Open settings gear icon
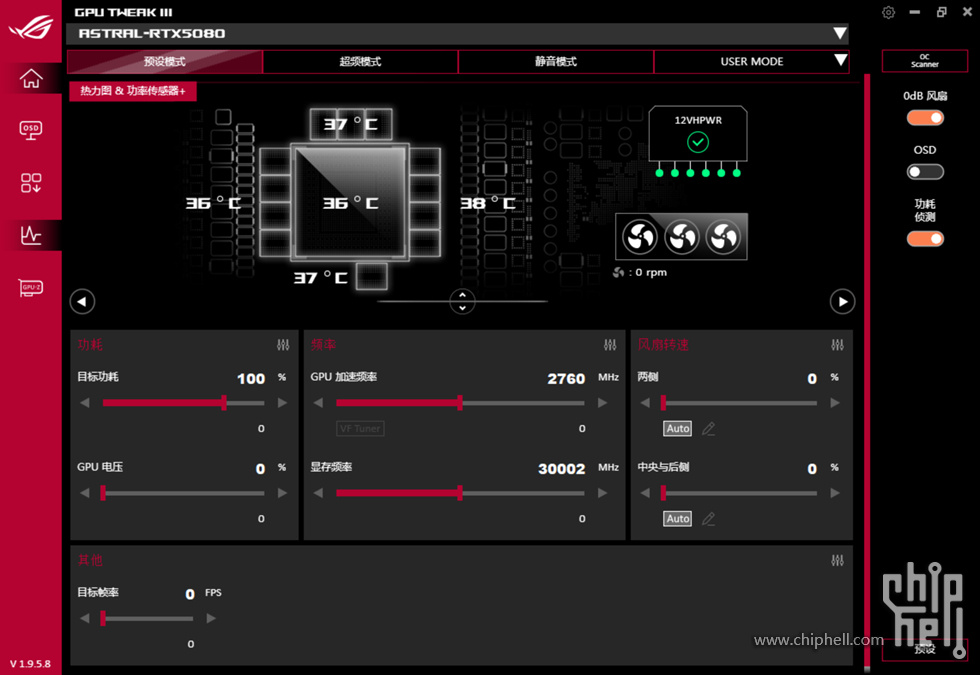 888,12
